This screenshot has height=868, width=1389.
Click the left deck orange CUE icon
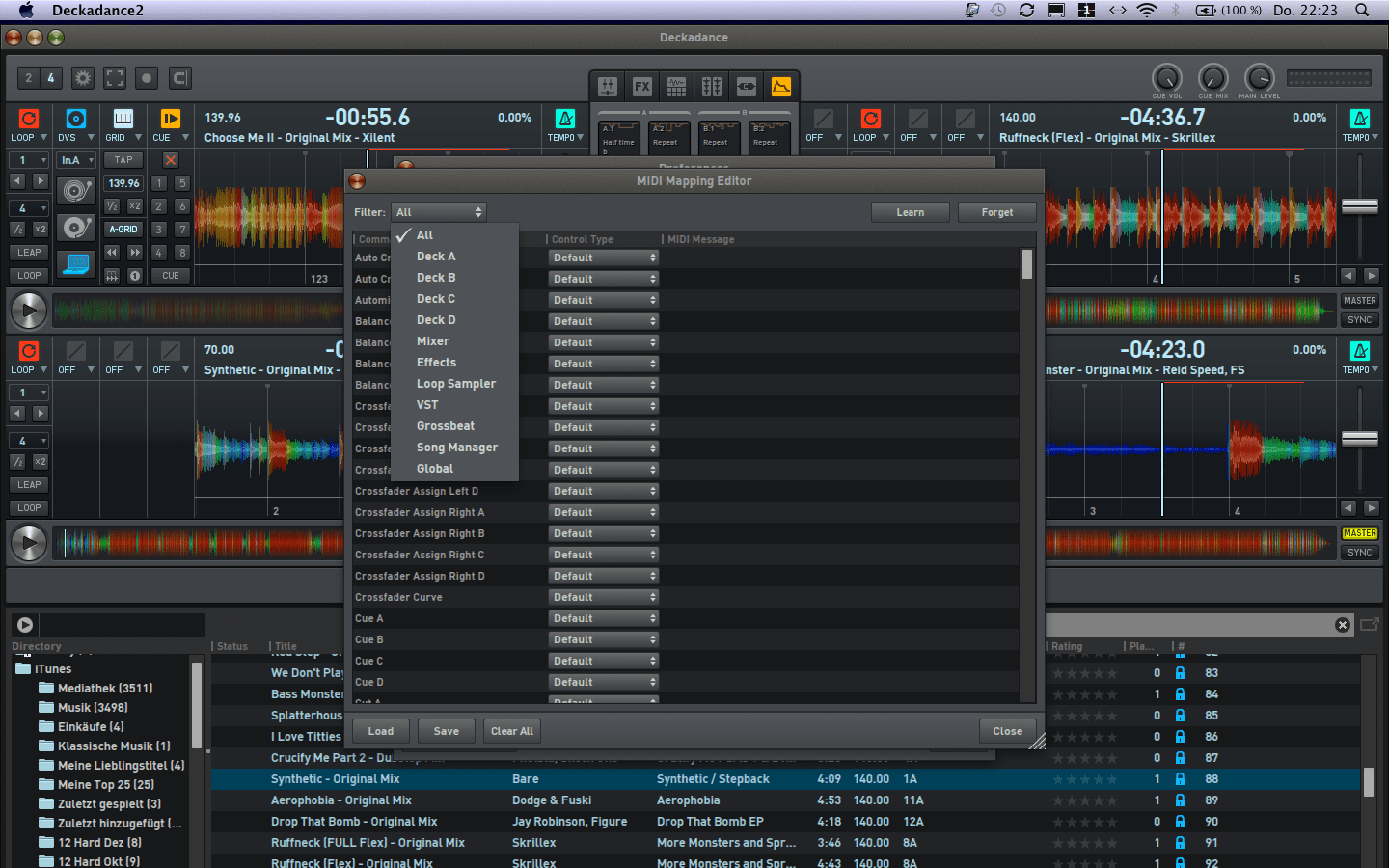pos(170,119)
